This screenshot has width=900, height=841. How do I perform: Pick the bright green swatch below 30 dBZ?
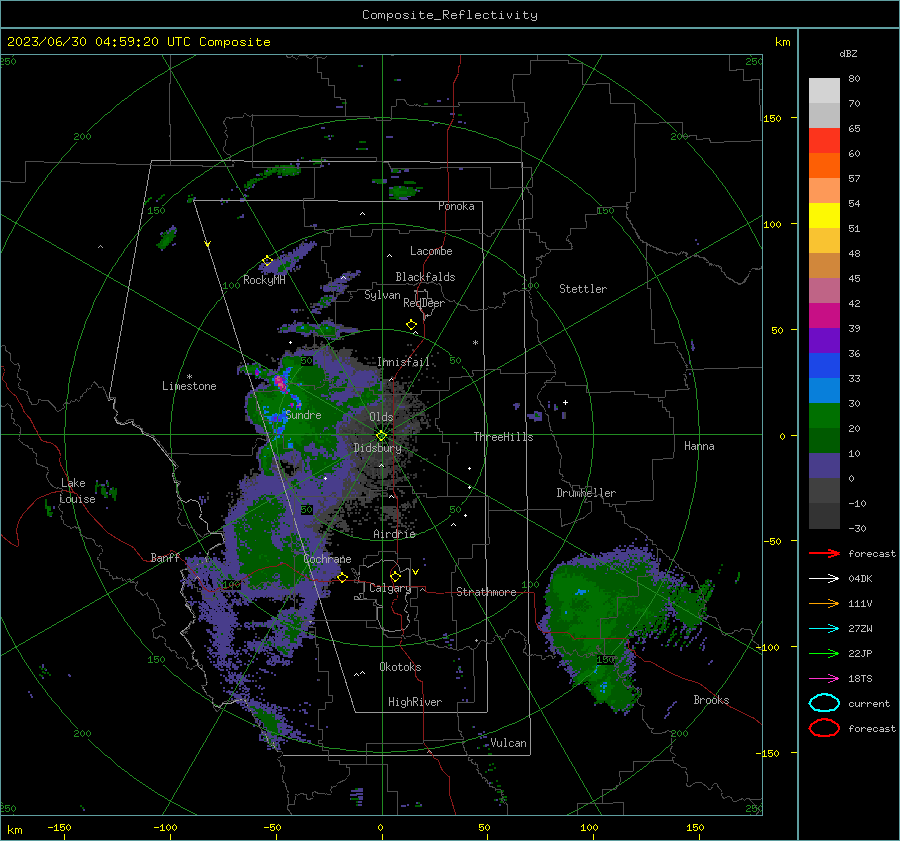click(824, 416)
